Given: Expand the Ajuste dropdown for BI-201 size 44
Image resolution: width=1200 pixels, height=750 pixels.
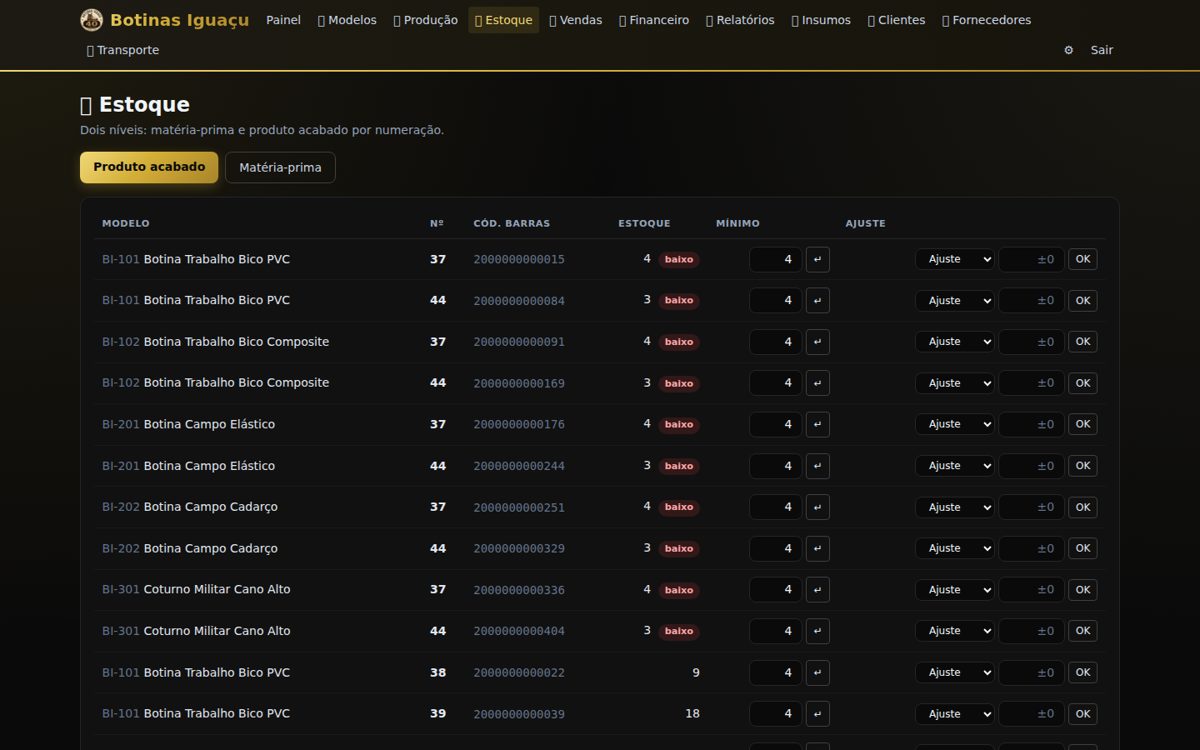Looking at the screenshot, I should pos(955,466).
